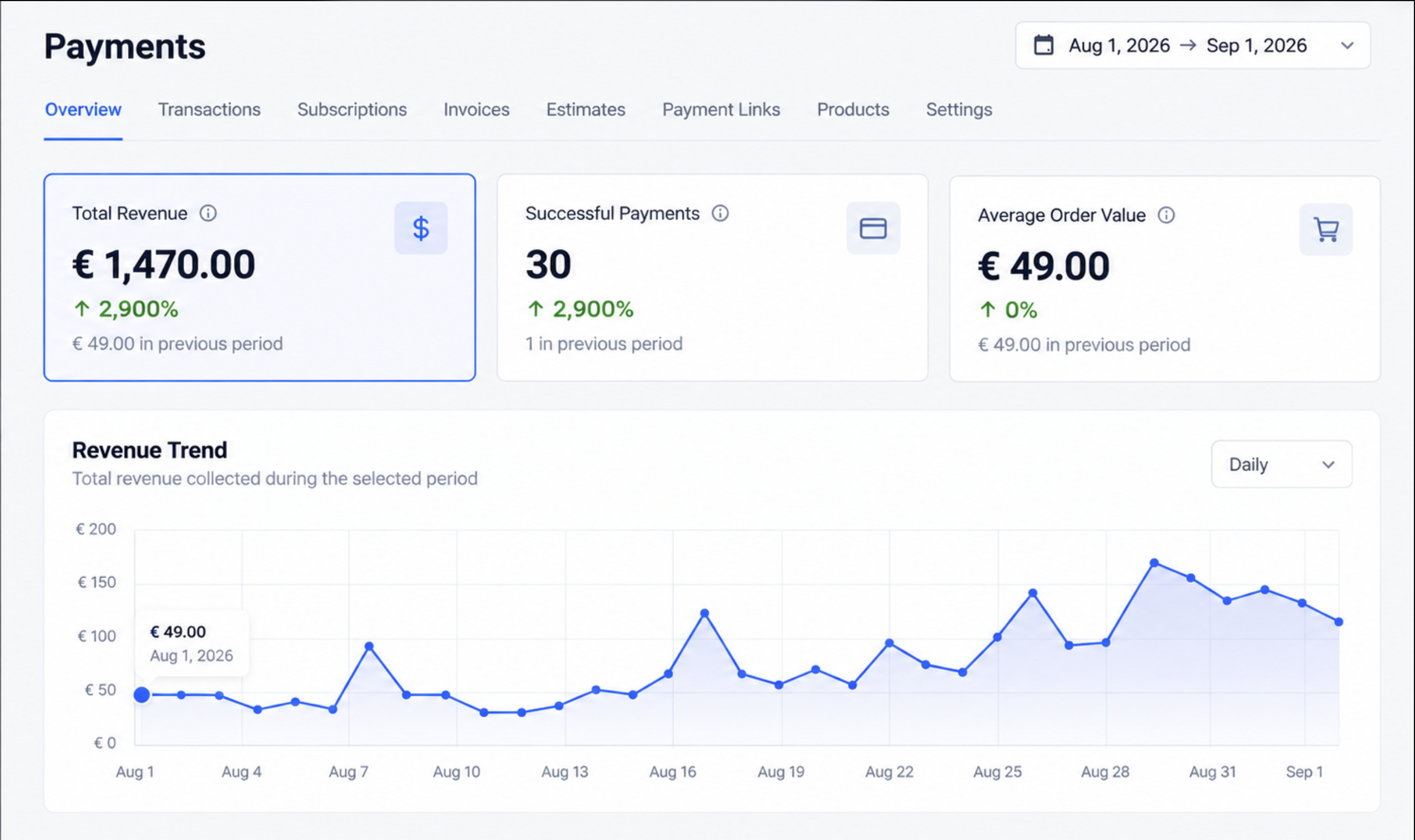Click the 0% change indicator
The image size is (1415, 840).
pyautogui.click(x=1008, y=310)
